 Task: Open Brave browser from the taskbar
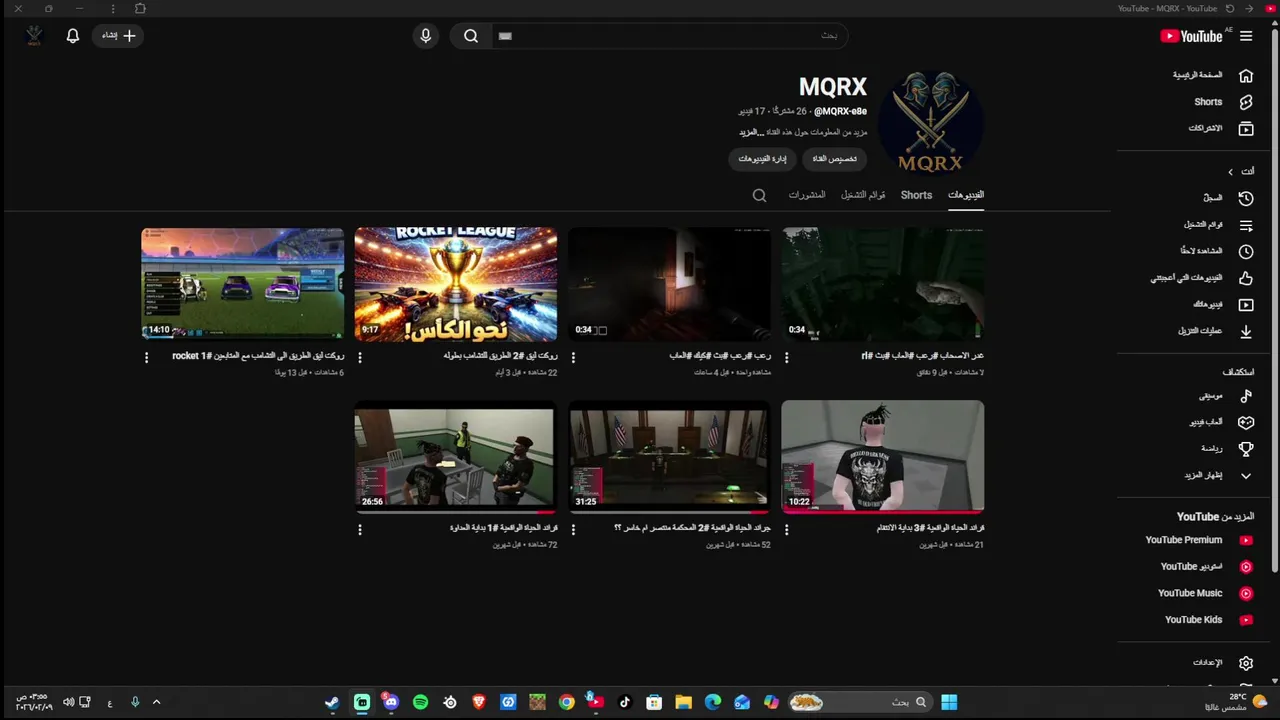pos(479,703)
